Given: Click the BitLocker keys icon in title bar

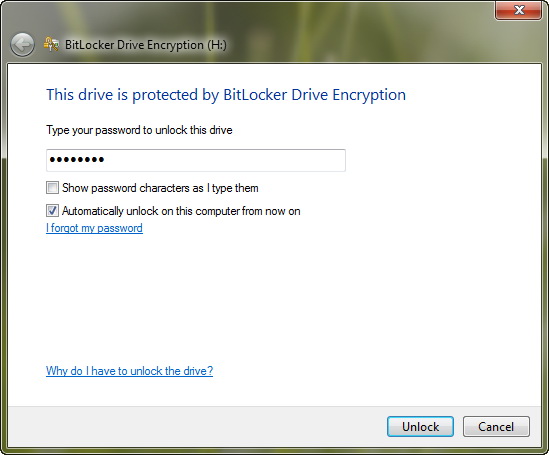Looking at the screenshot, I should [51, 44].
